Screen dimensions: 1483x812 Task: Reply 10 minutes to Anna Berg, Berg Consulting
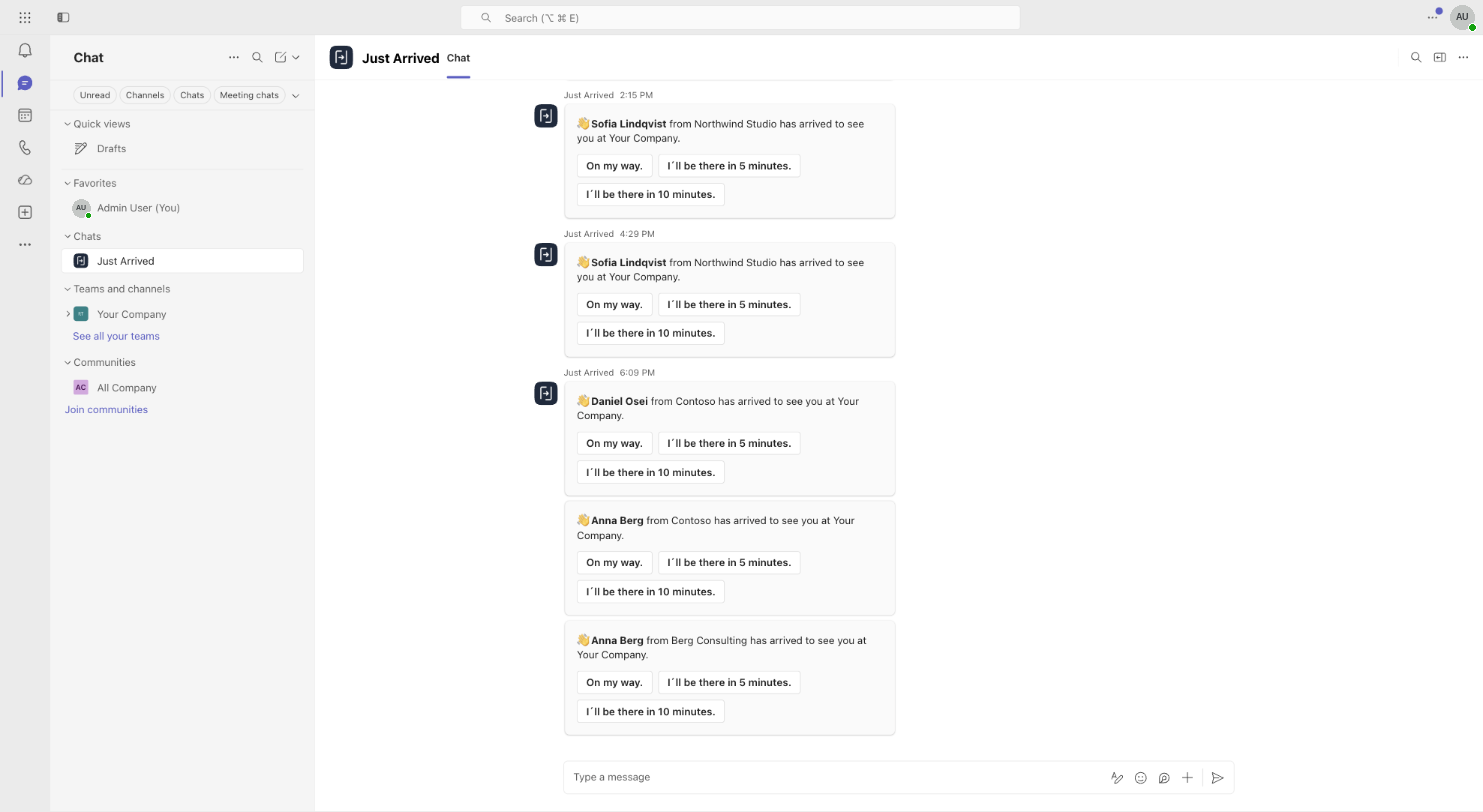pos(651,712)
